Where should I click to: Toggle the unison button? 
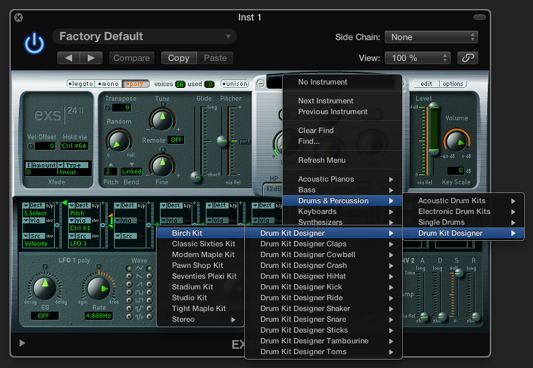[x=235, y=84]
